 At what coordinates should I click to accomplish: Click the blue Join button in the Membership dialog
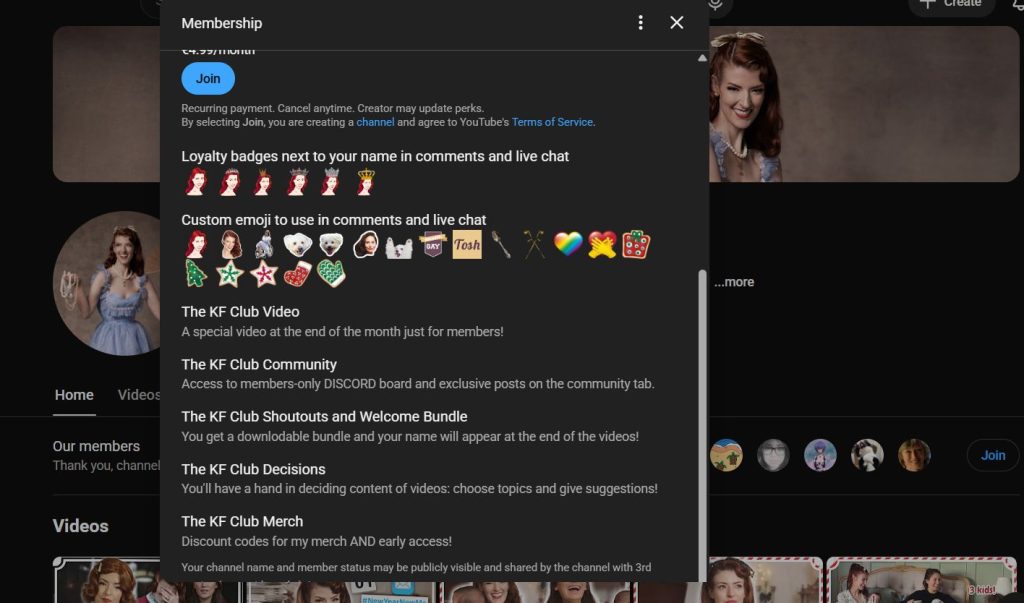[208, 78]
